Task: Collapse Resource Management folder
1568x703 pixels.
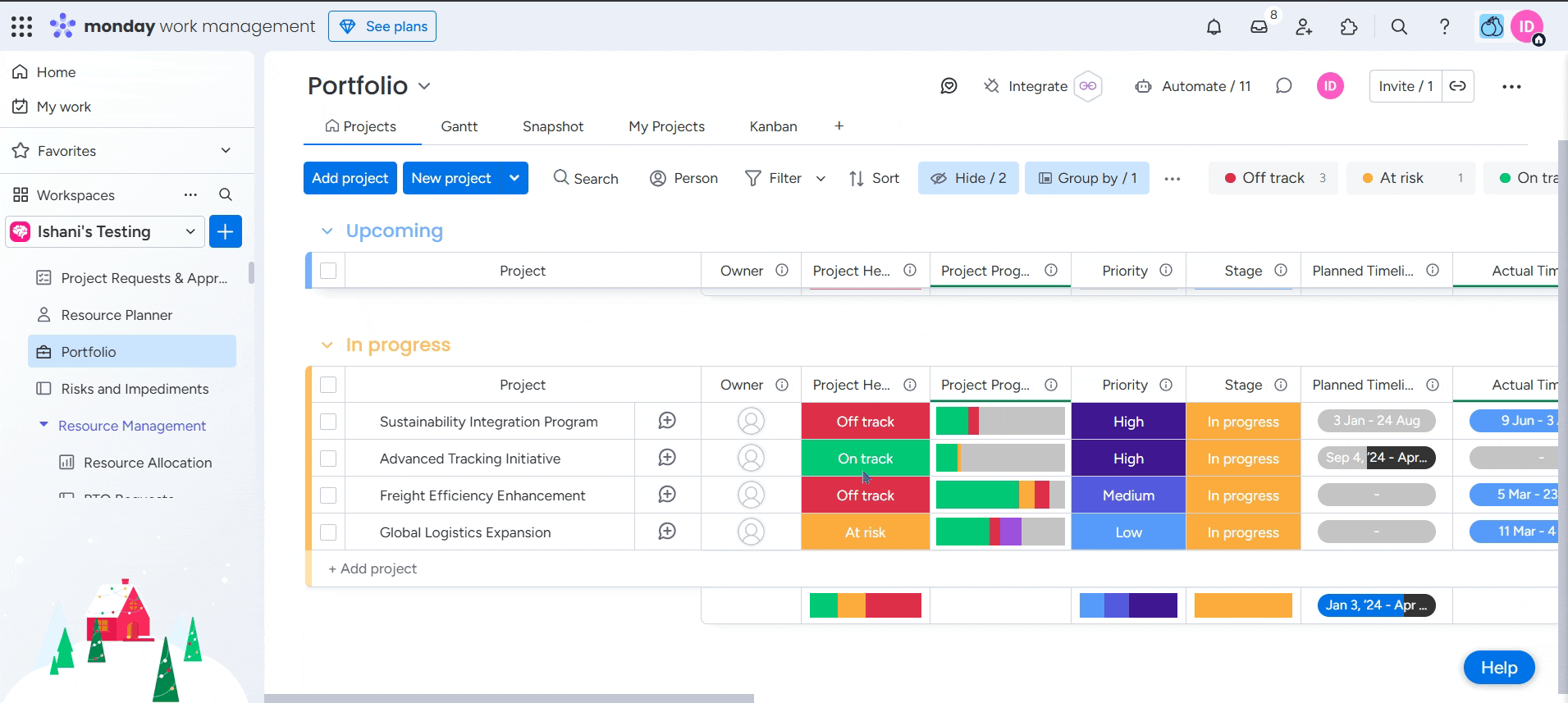Action: tap(43, 425)
